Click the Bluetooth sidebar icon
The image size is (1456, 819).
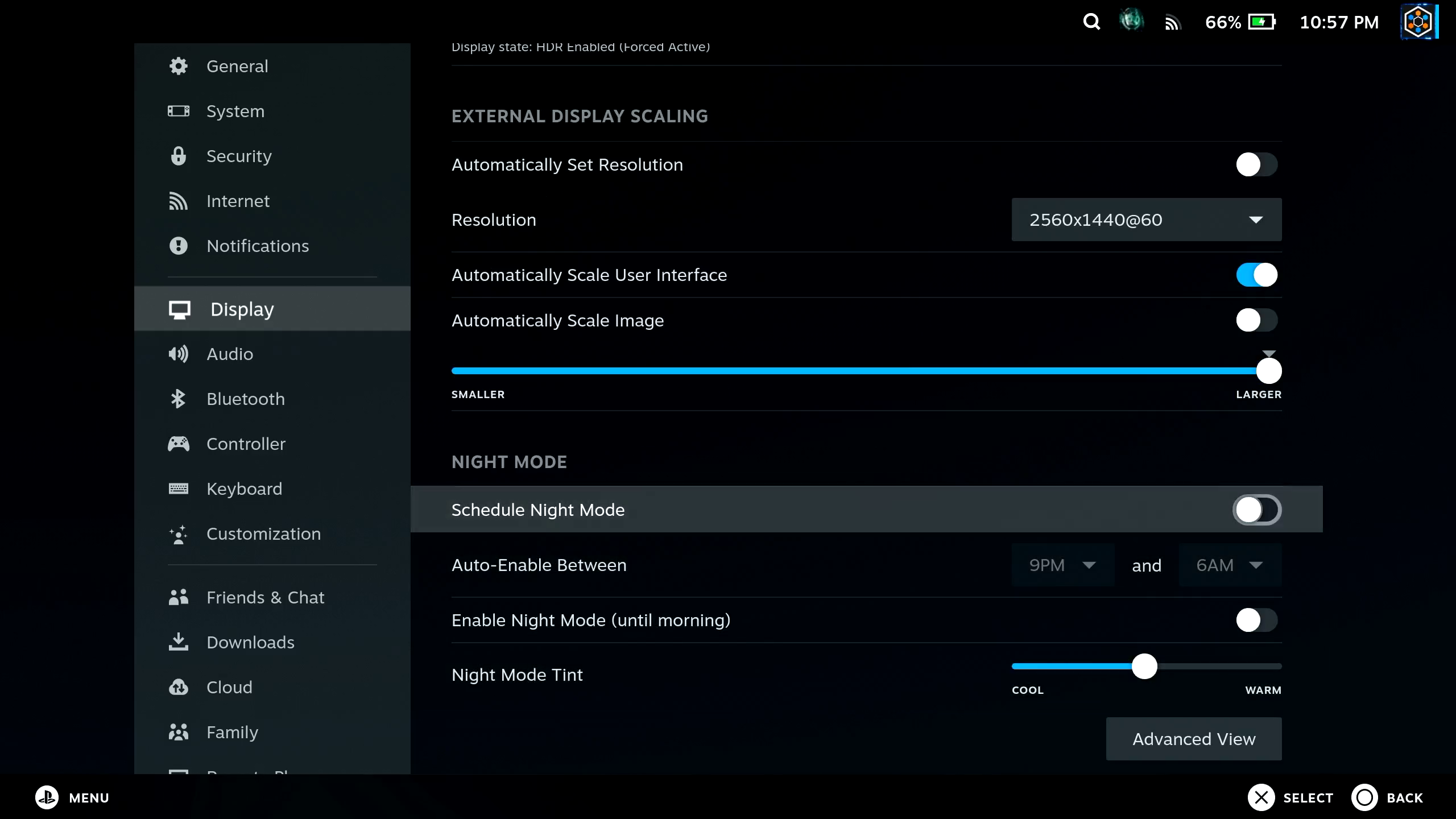click(178, 399)
